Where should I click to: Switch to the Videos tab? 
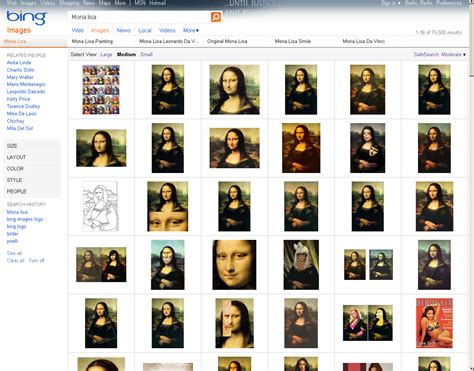167,30
